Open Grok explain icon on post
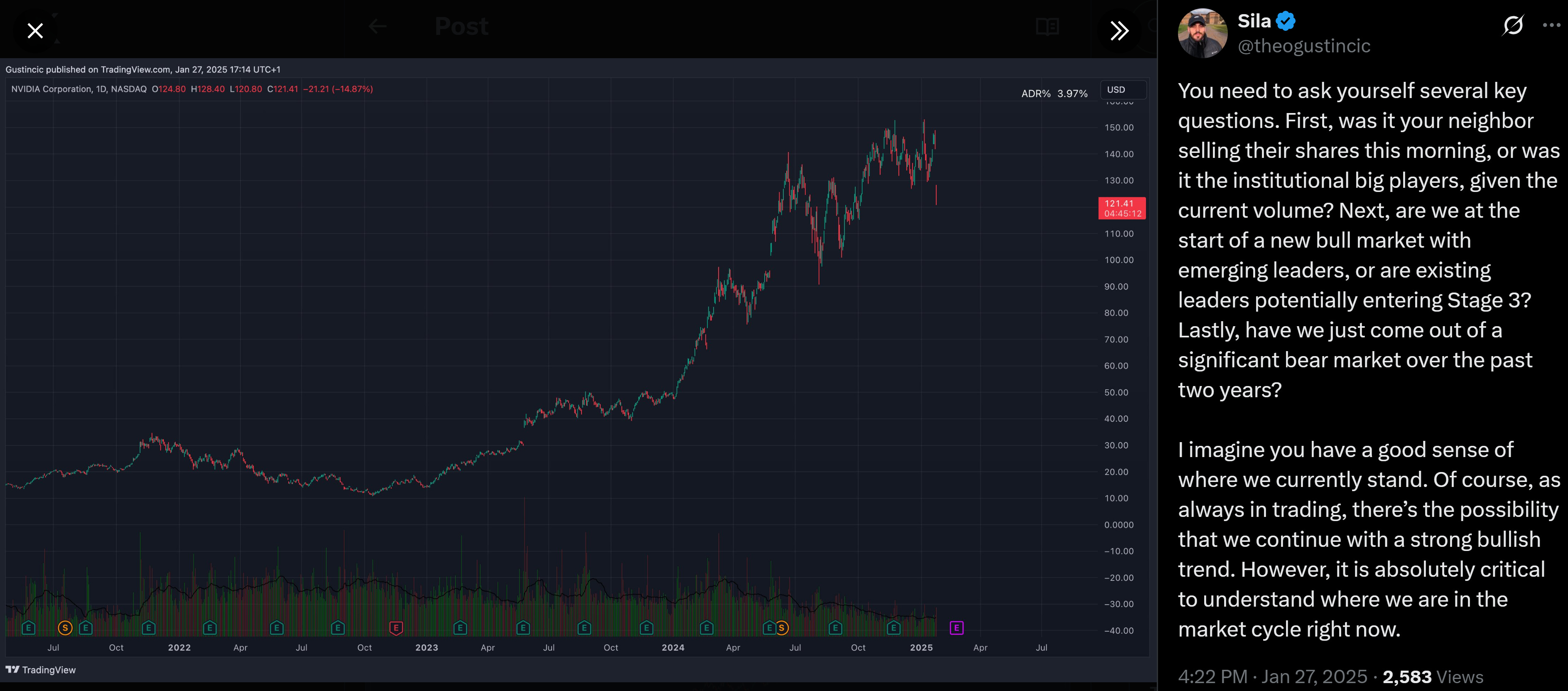1568x691 pixels. click(1513, 25)
